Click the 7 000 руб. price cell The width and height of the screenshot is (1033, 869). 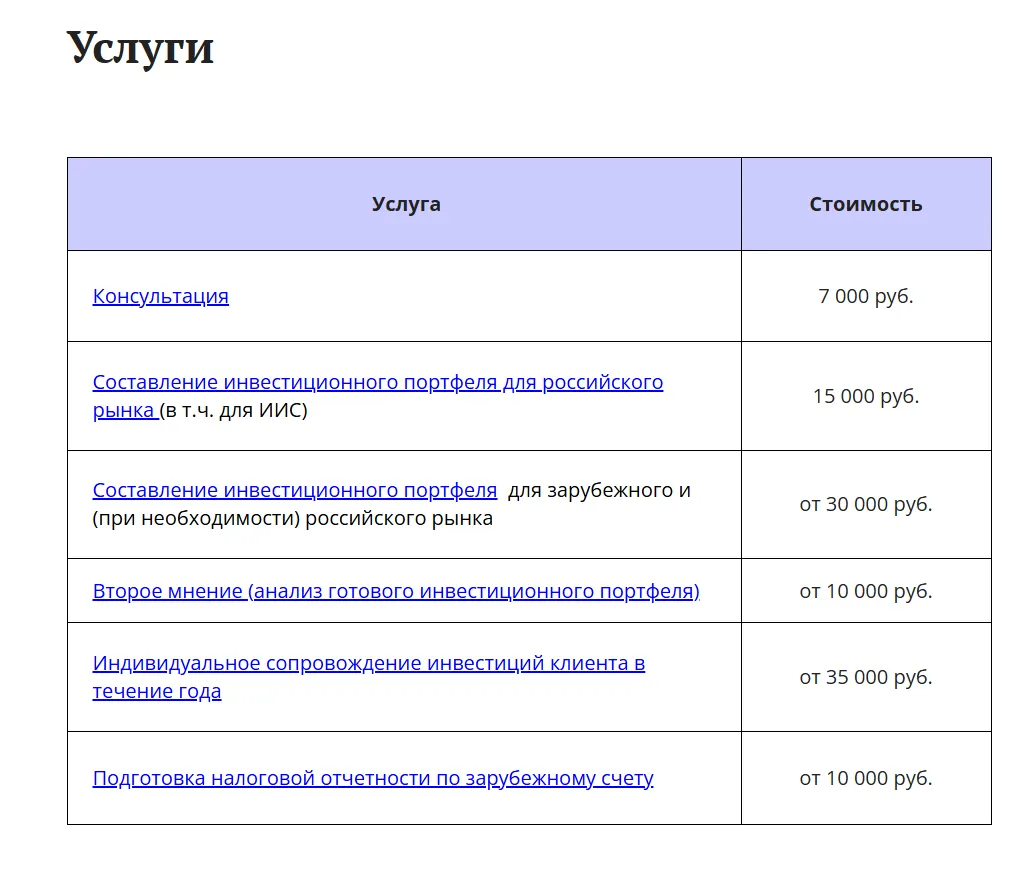click(x=866, y=296)
